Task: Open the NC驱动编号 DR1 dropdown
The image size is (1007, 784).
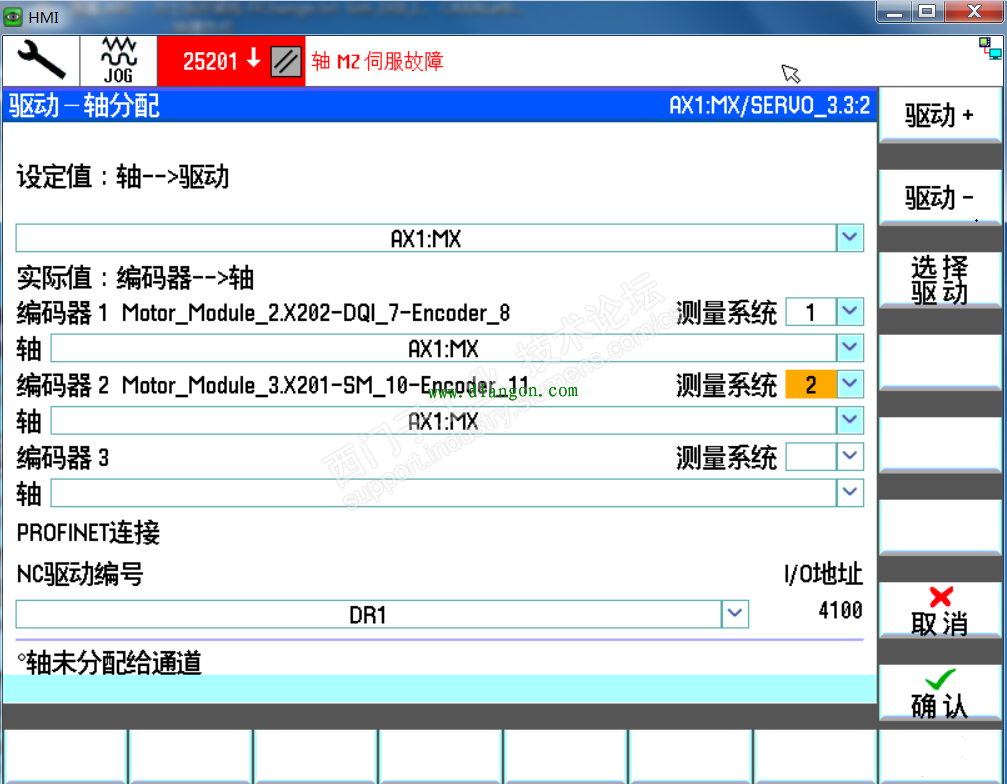Action: 733,614
